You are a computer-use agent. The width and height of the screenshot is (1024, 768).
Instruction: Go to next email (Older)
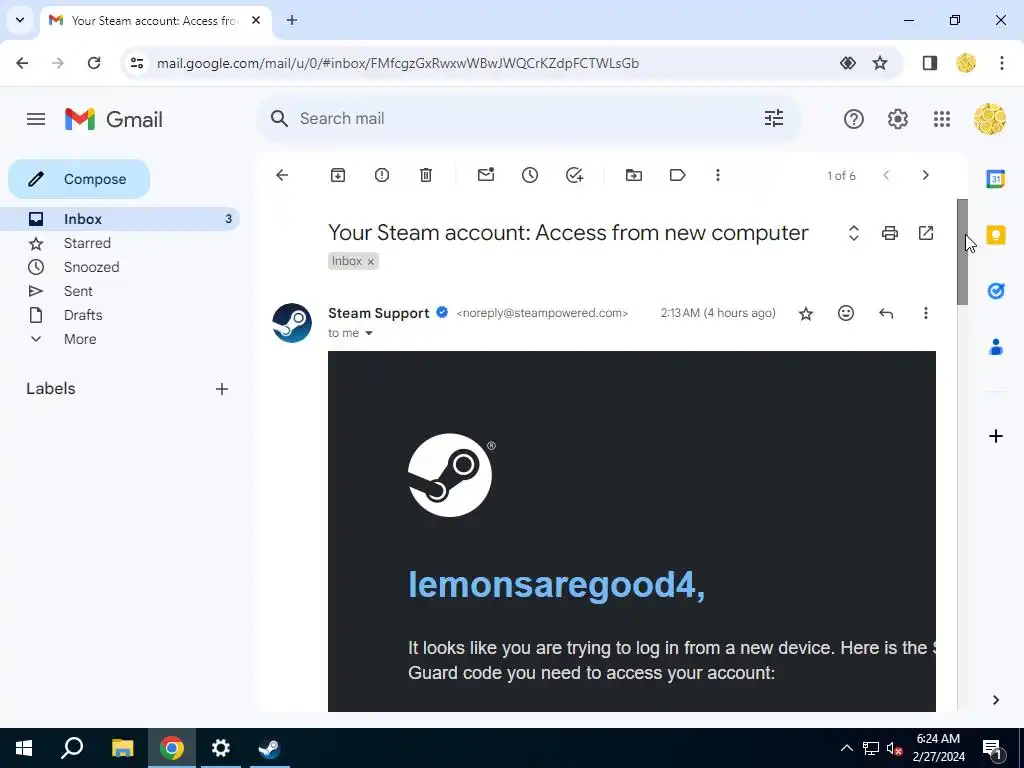pos(925,175)
